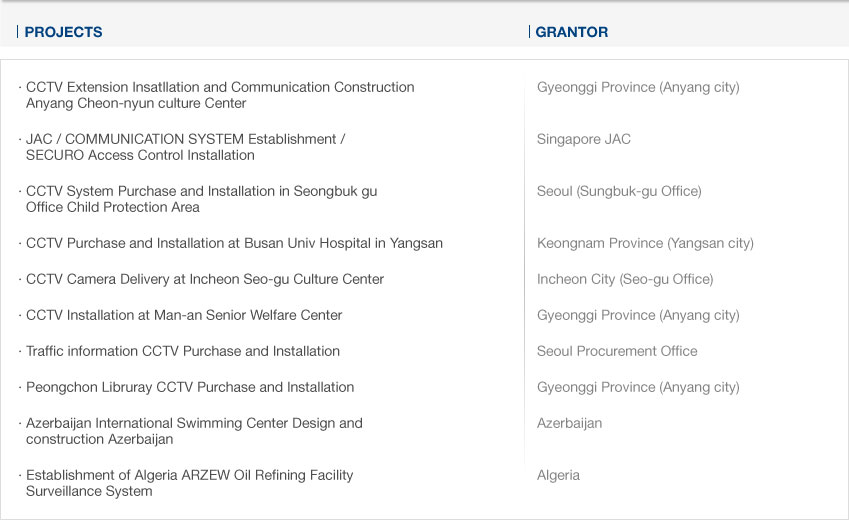This screenshot has height=520, width=849.
Task: Select the JAC Communication System Establishment project
Action: click(185, 147)
